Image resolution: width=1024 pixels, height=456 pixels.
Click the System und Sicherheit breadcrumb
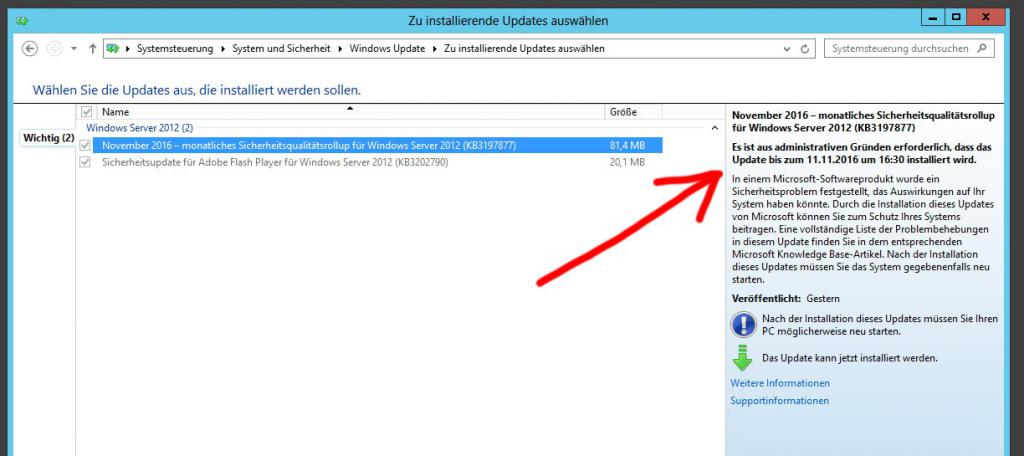coord(281,49)
